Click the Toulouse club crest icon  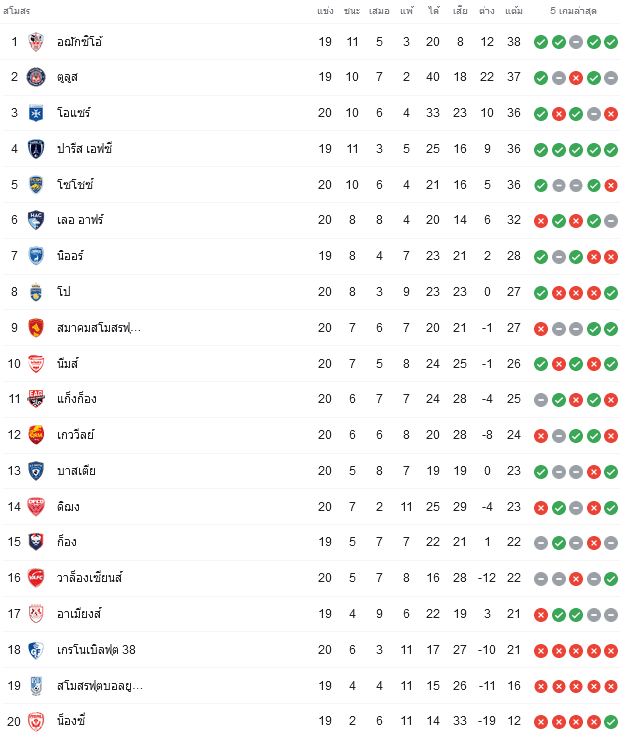click(36, 77)
